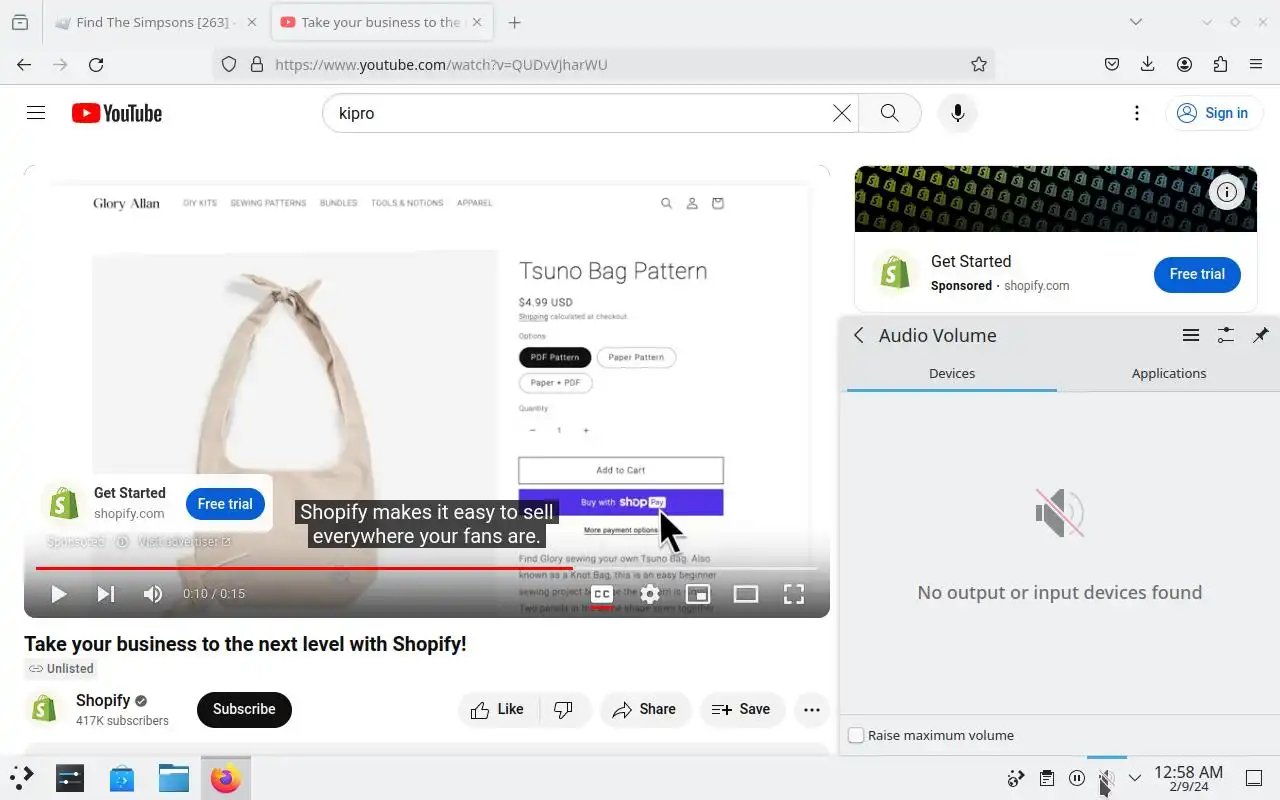View site security padlock info

[256, 64]
